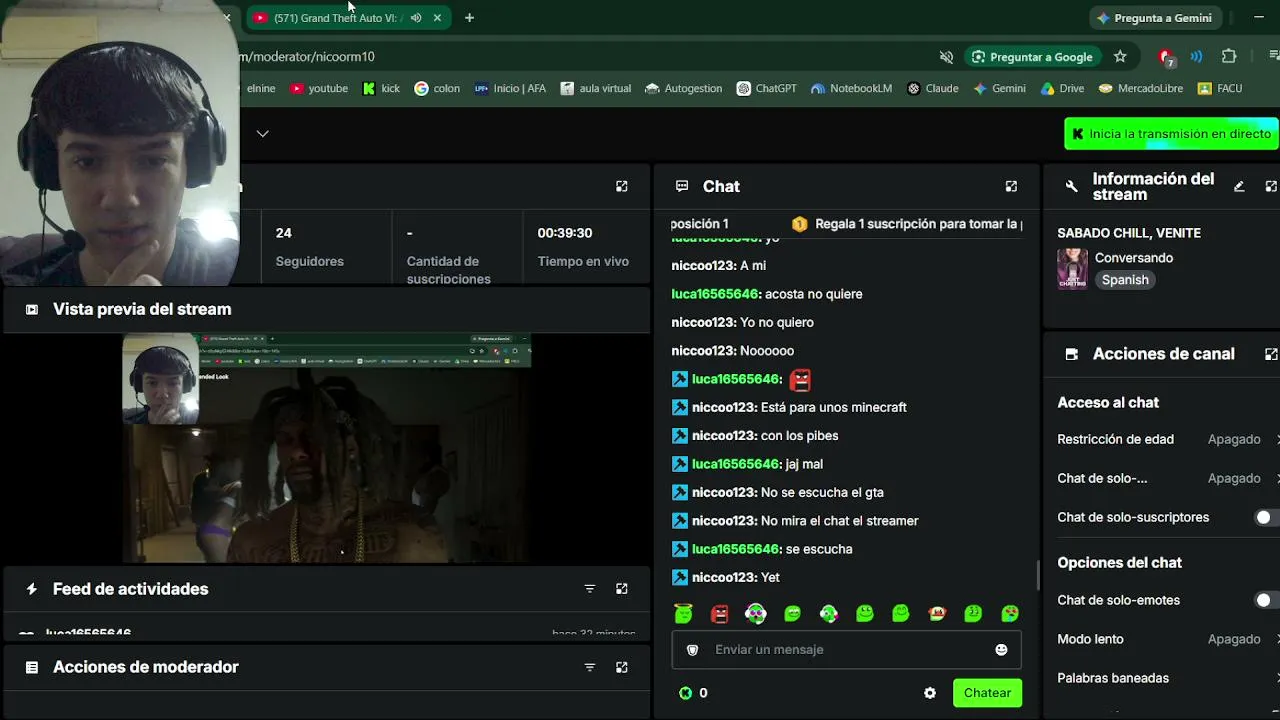
Task: Click the shield icon in message box
Action: tap(692, 650)
